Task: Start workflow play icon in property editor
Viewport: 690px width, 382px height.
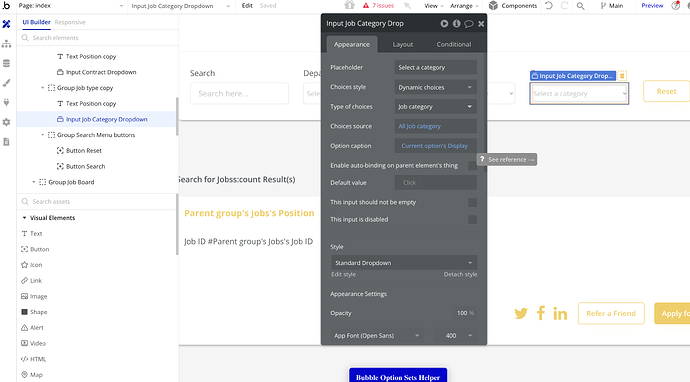Action: [444, 23]
